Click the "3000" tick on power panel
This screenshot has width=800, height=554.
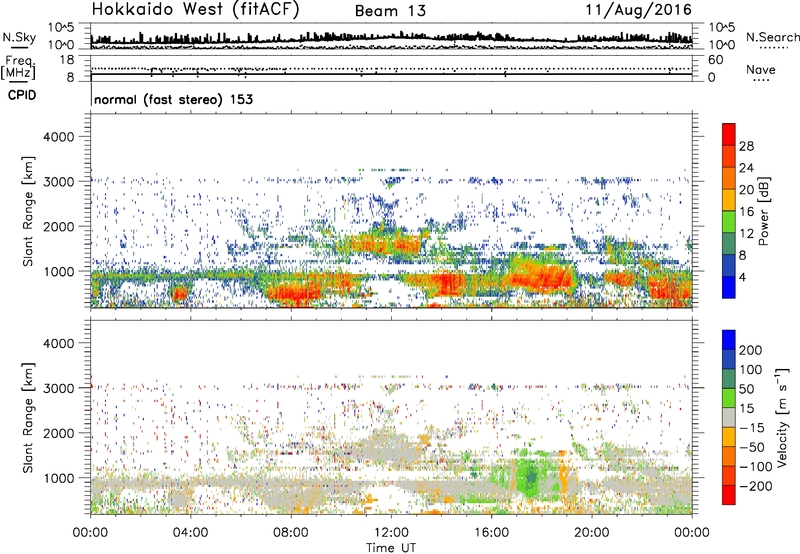pyautogui.click(x=58, y=182)
